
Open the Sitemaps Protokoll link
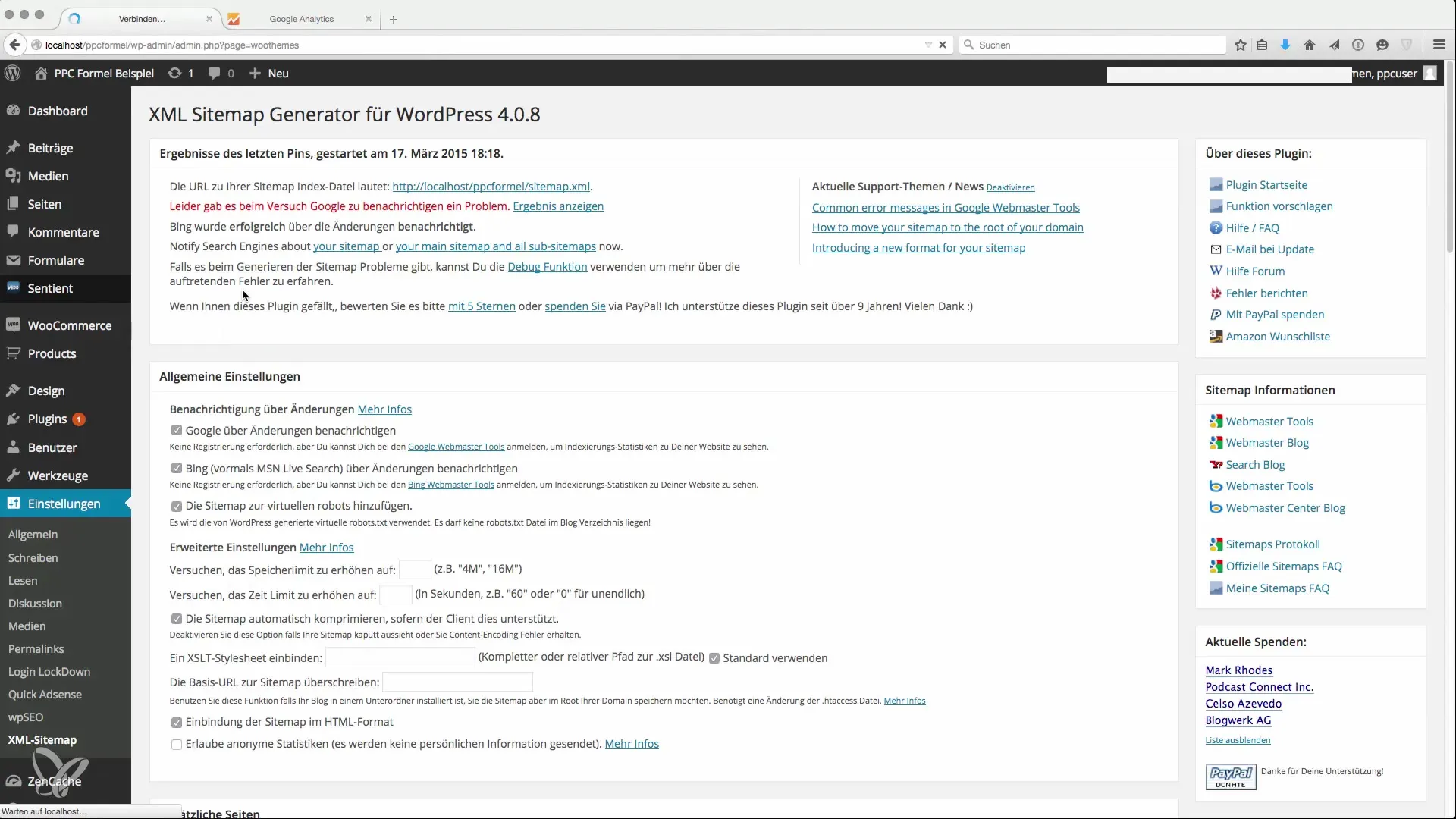[1272, 544]
